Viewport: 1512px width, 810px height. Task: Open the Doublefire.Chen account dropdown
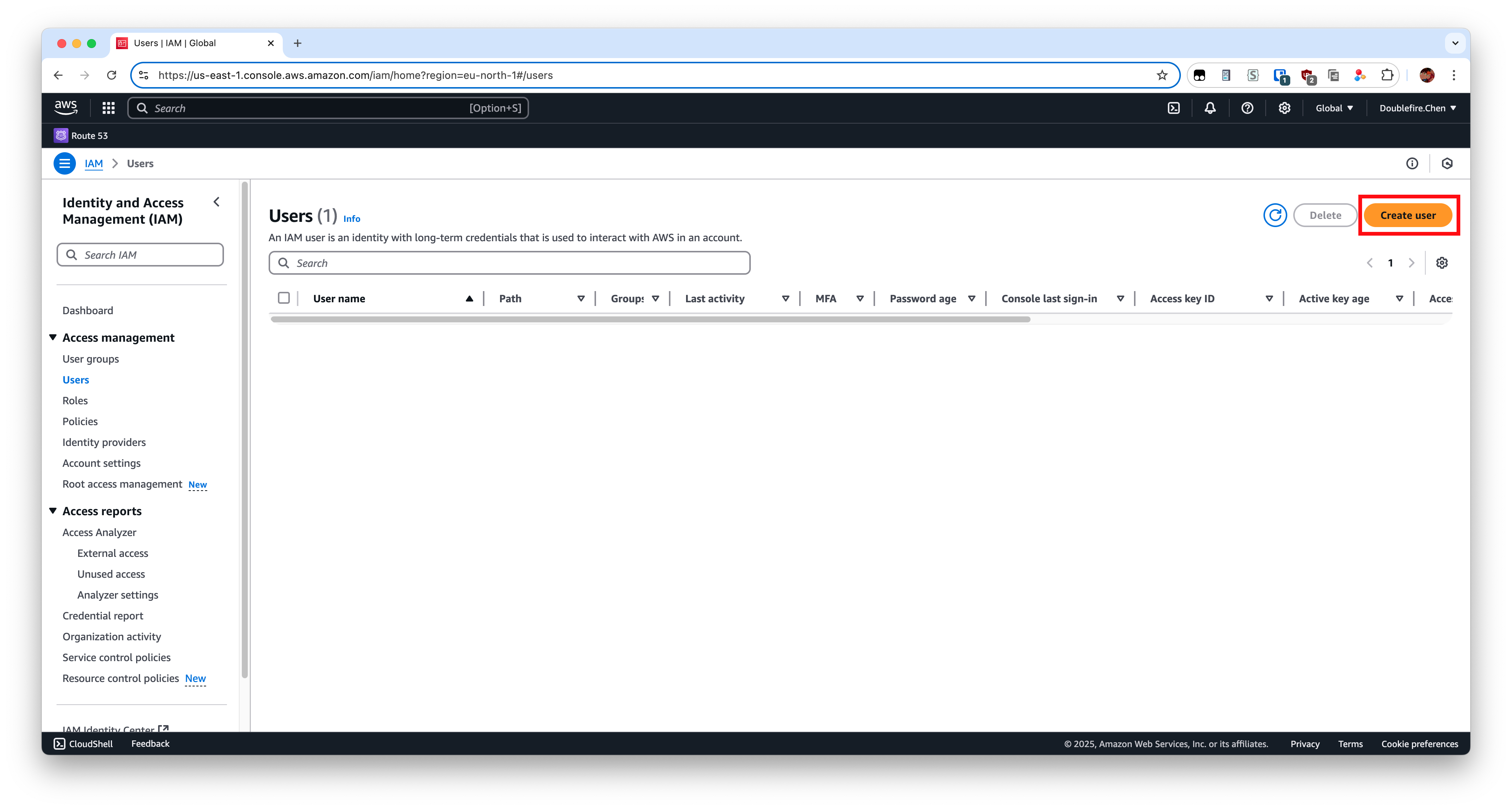(1417, 108)
